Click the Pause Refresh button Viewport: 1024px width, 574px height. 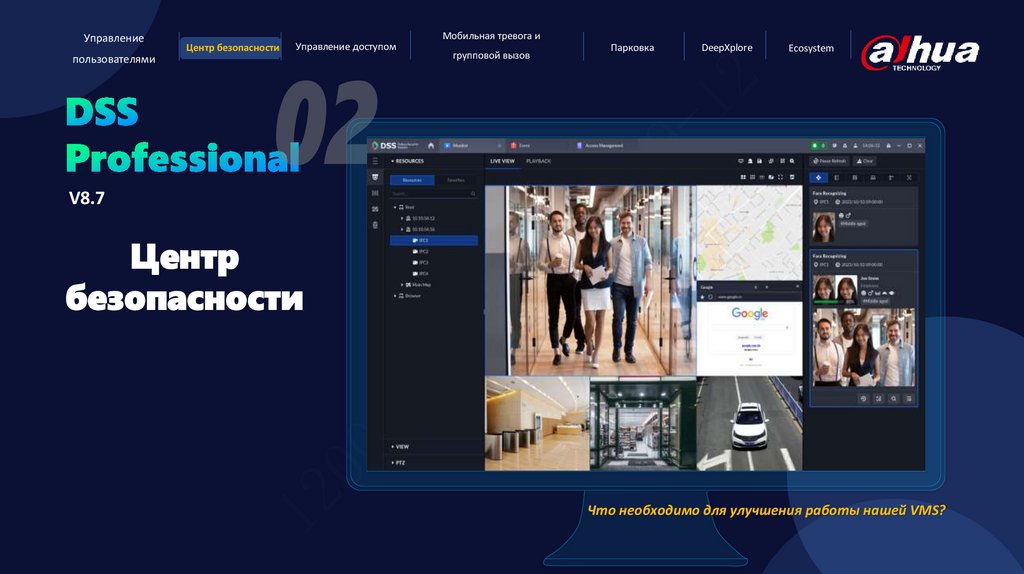829,161
